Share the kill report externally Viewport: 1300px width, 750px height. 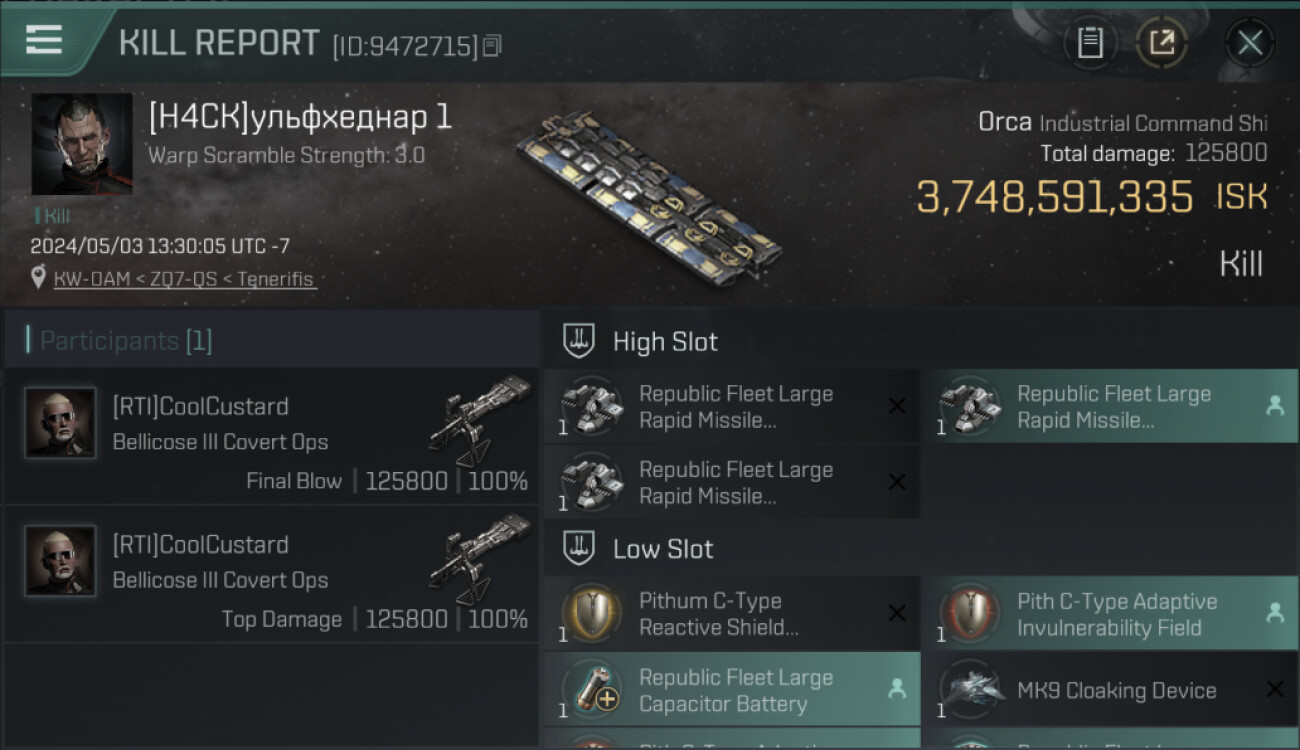click(x=1161, y=42)
